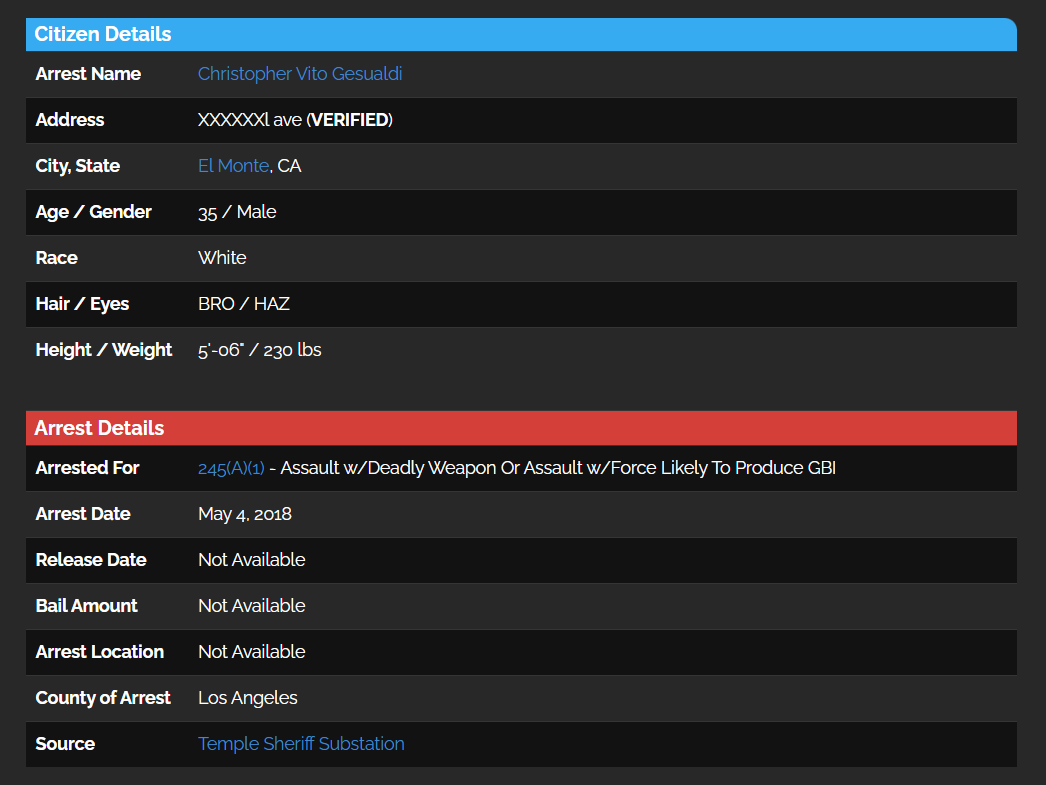Open the 245(A)(1) charge code link
Image resolution: width=1046 pixels, height=785 pixels.
pyautogui.click(x=231, y=468)
